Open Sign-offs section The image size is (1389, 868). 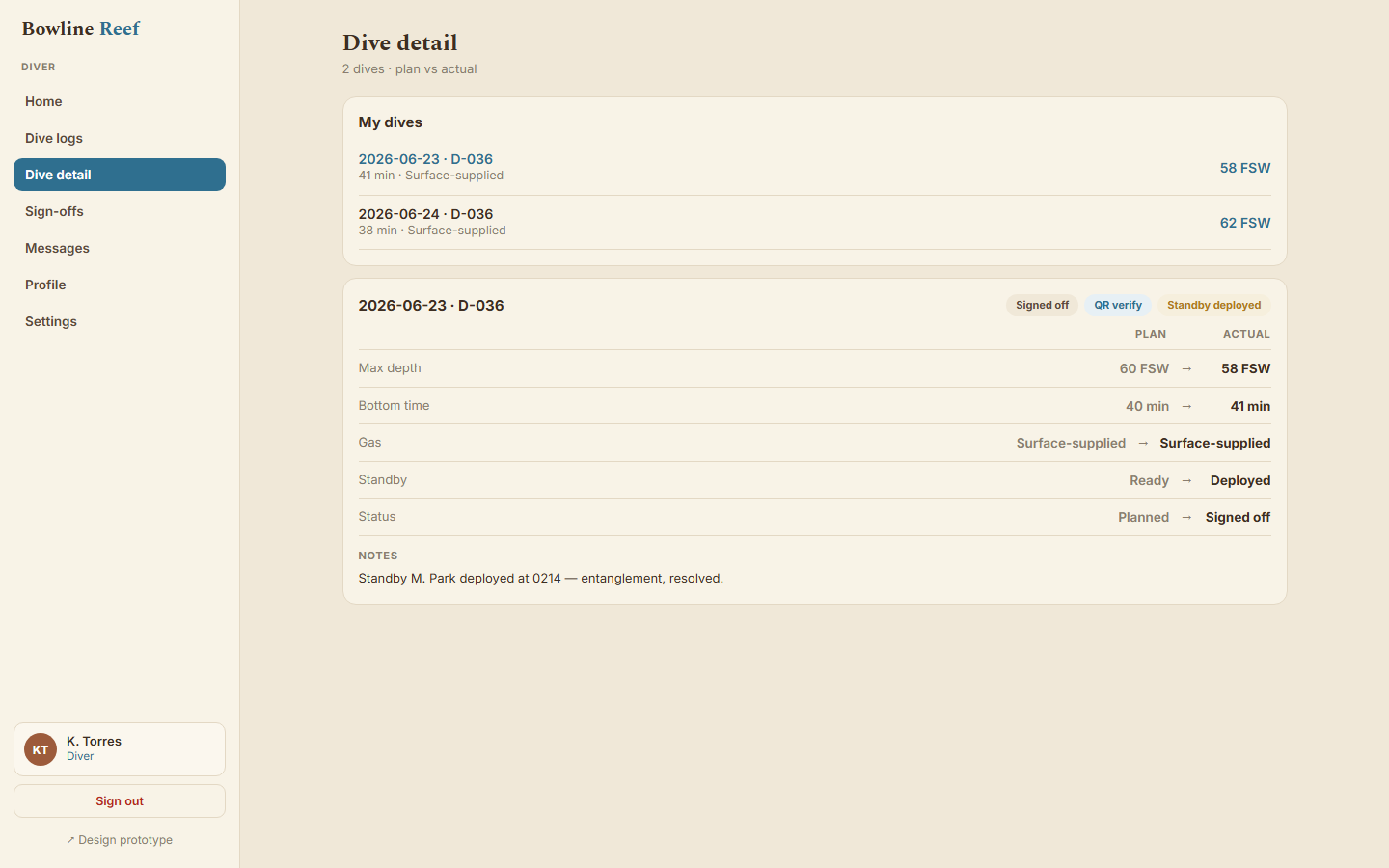(x=120, y=211)
